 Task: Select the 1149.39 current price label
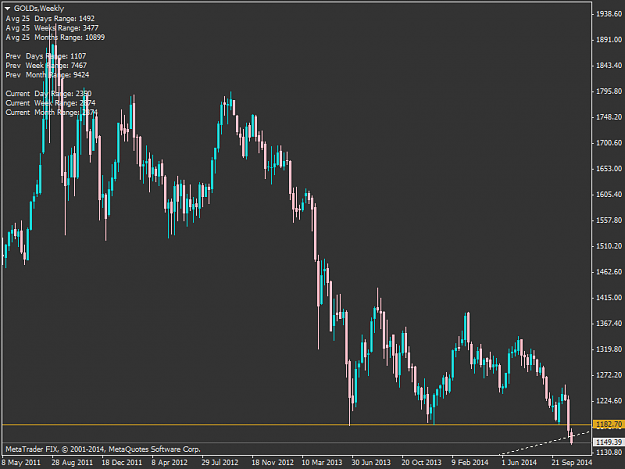[x=609, y=442]
